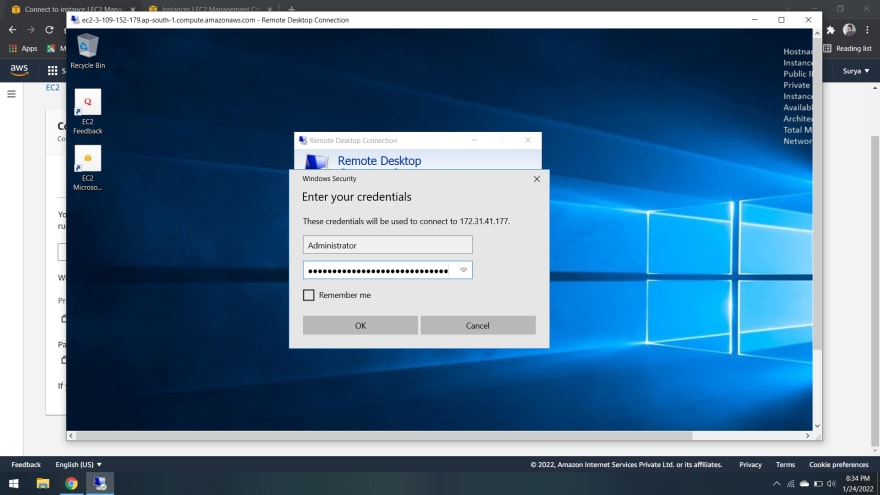Screen dimensions: 880x495
Task: Click the RDP vertical scrollbar down arrow
Action: (817, 427)
